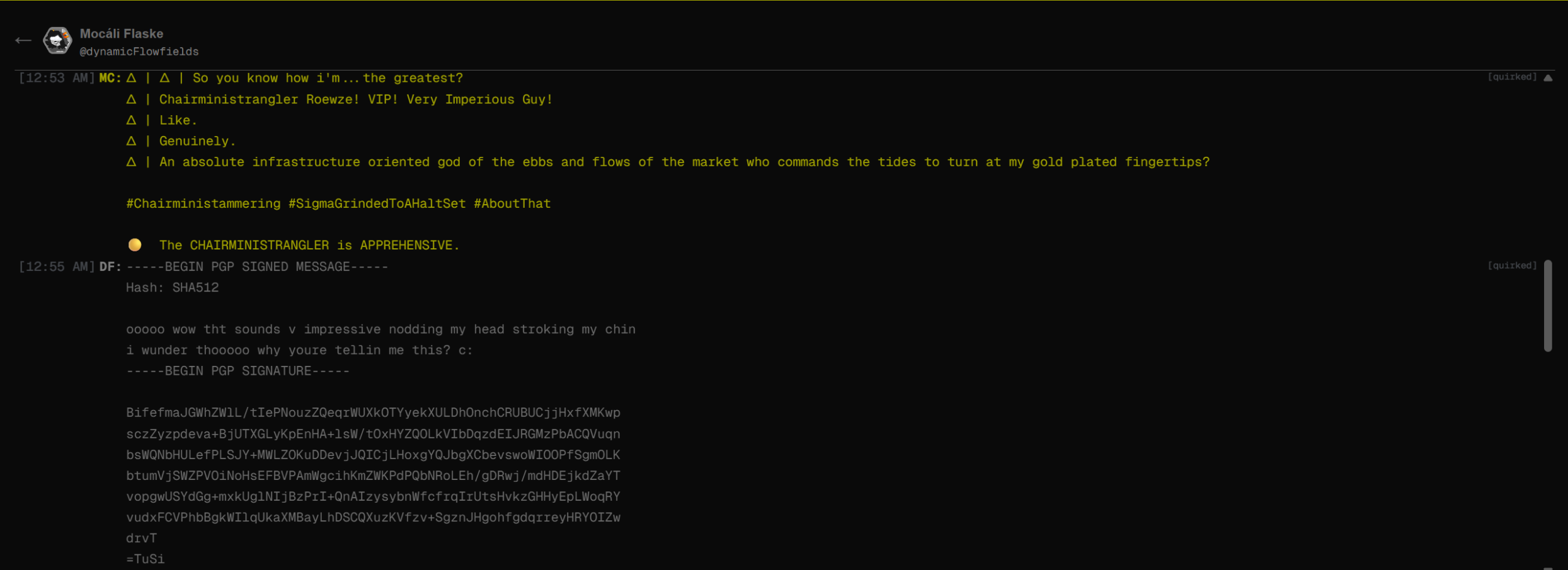The image size is (1568, 570).
Task: Click the MC: sender label
Action: pos(110,78)
